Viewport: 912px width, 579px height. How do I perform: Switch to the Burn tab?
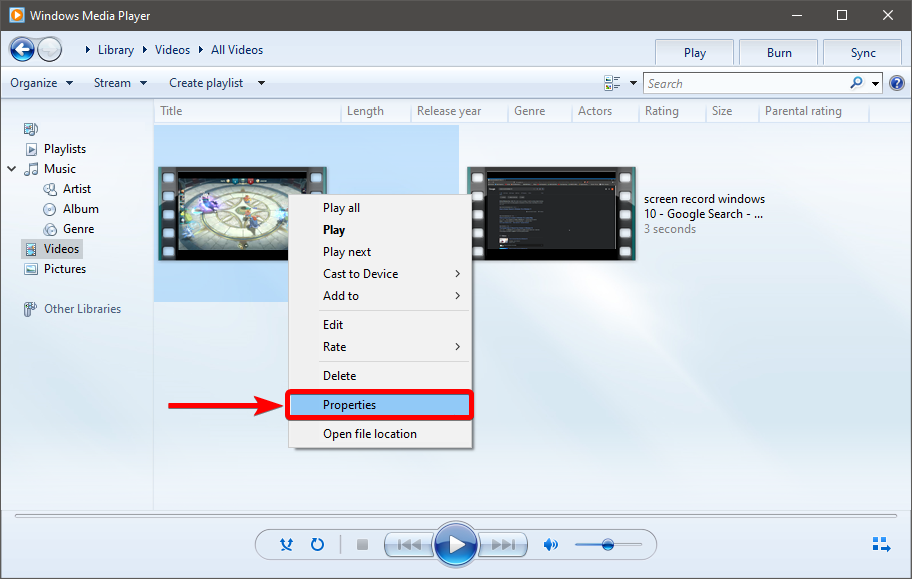click(779, 53)
